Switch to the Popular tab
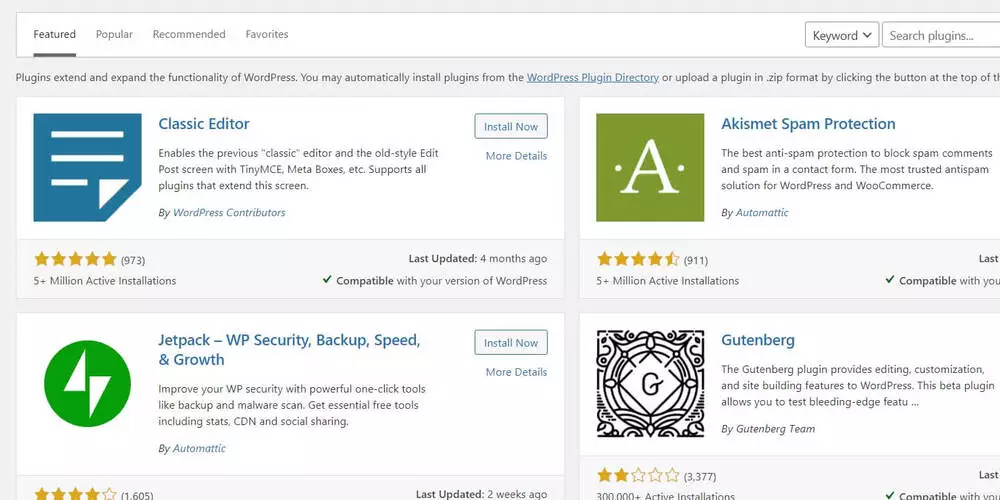The width and height of the screenshot is (1000, 500). pos(114,34)
